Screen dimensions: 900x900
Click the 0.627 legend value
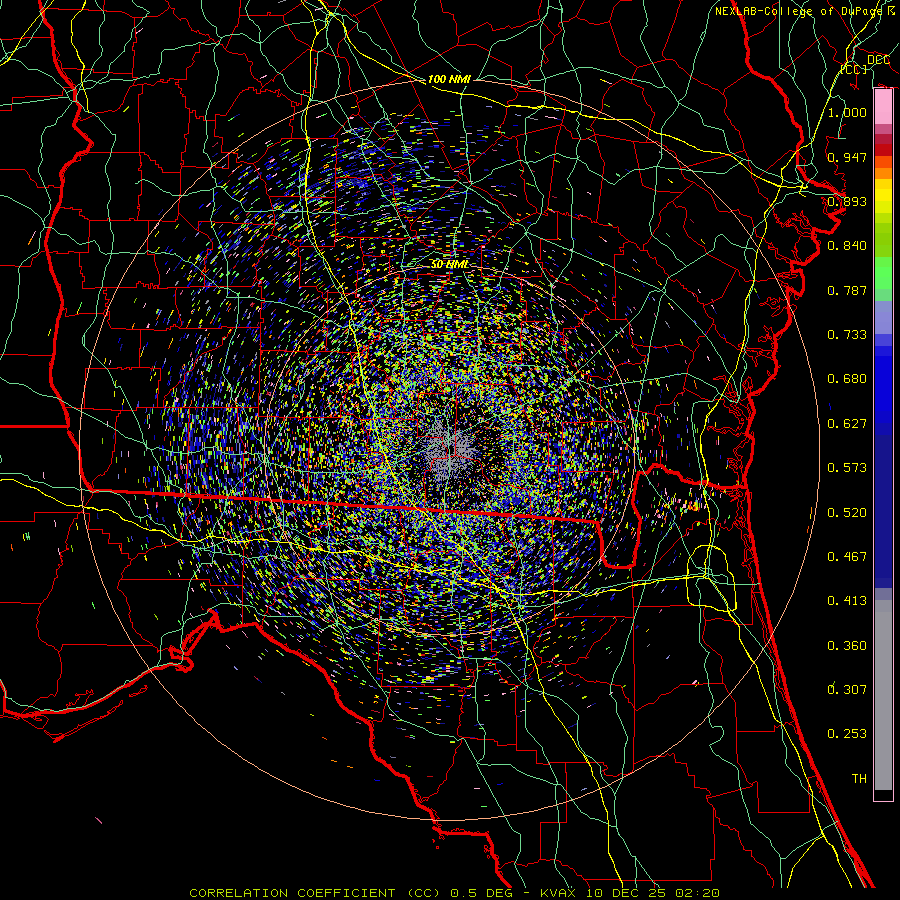847,424
